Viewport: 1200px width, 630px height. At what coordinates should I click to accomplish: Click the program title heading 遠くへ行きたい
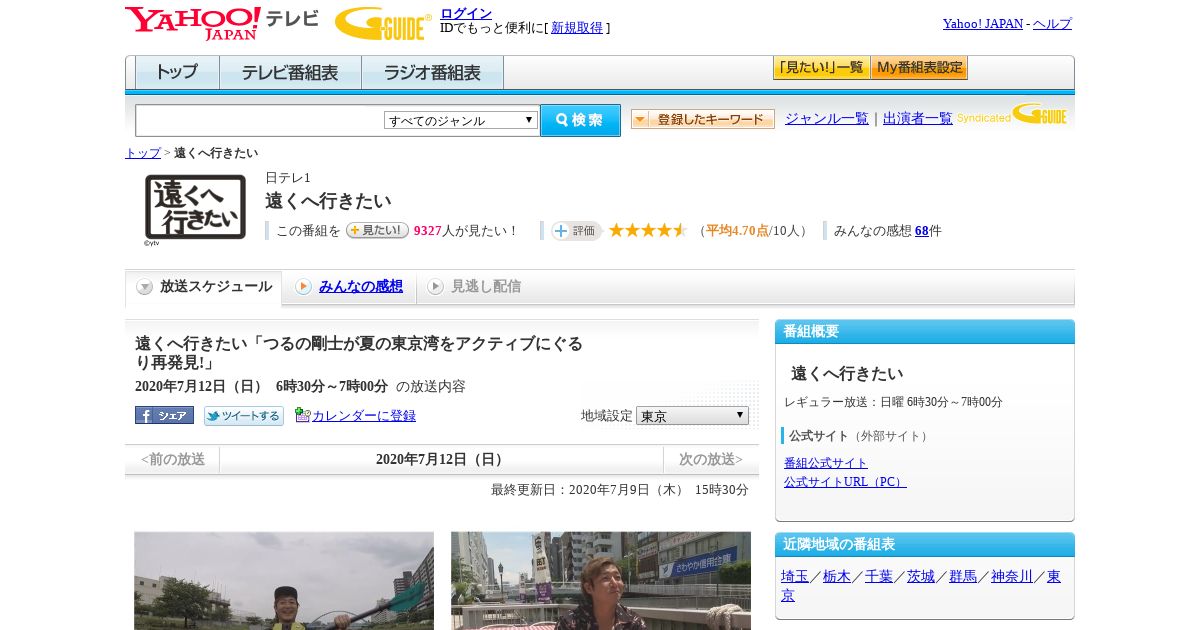pyautogui.click(x=328, y=201)
